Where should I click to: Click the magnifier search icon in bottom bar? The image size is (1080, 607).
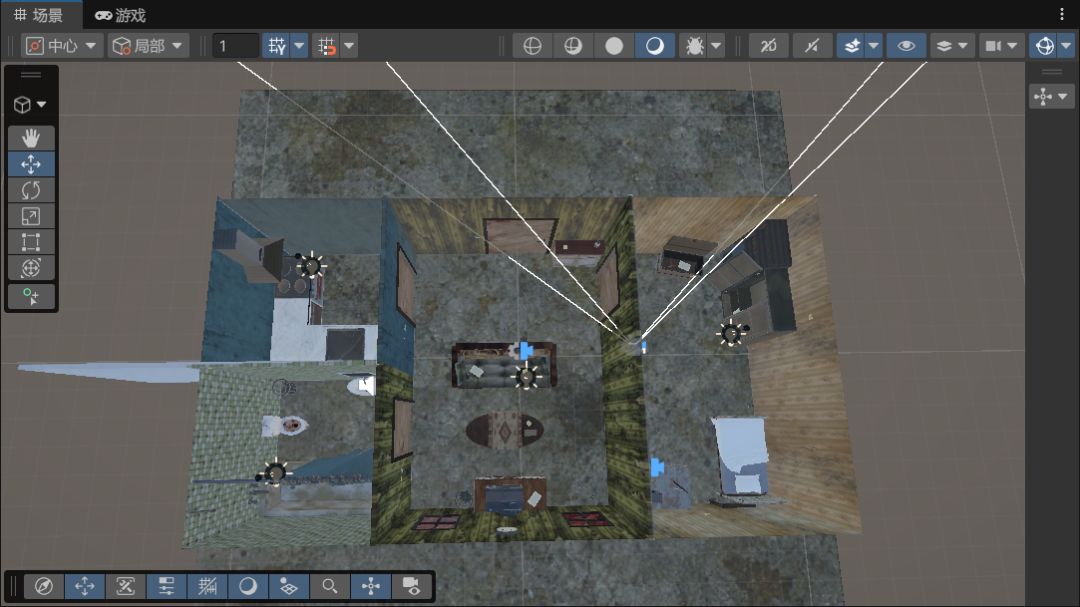(330, 586)
